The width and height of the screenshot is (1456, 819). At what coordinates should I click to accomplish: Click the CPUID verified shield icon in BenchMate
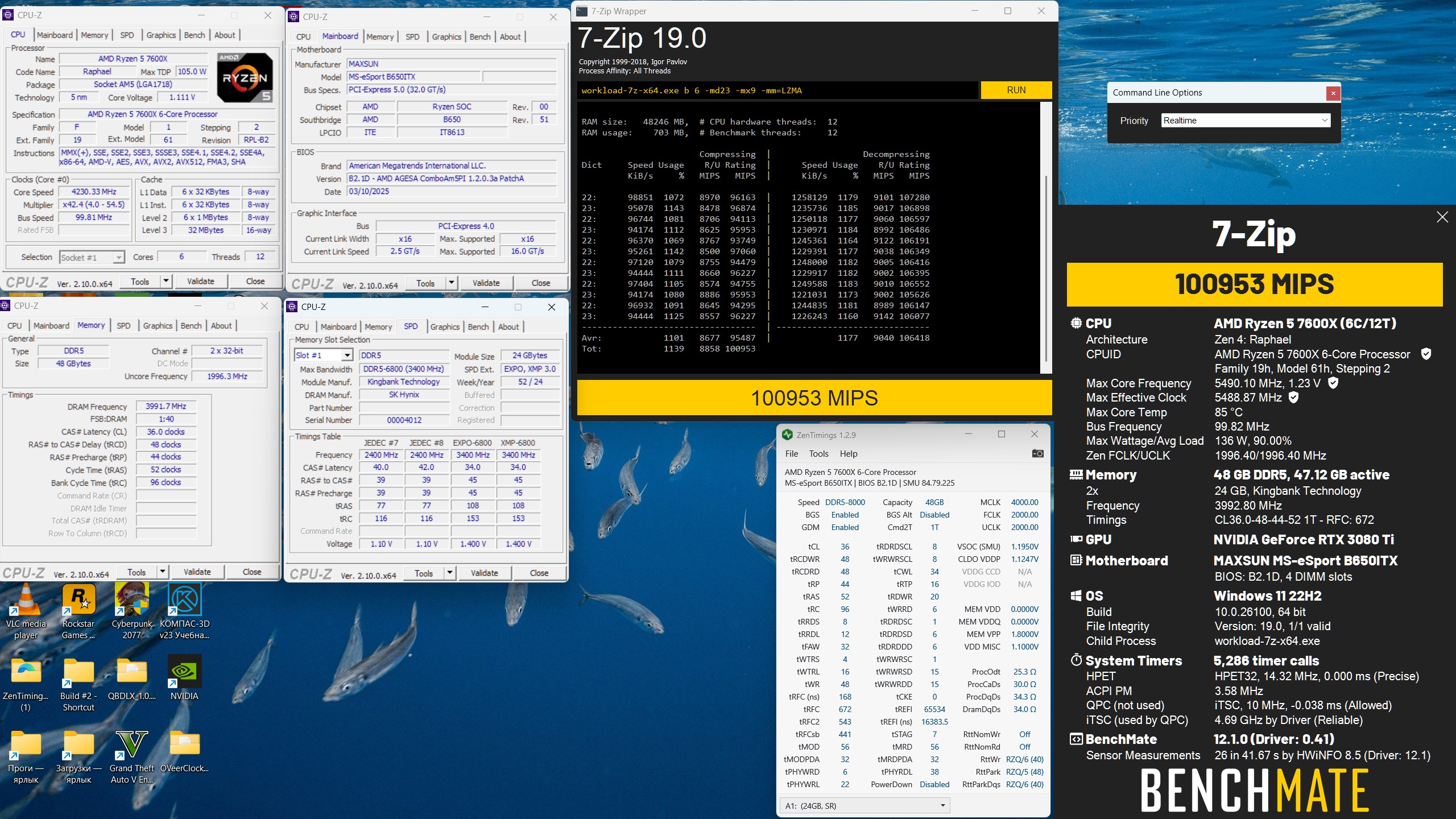click(1426, 354)
